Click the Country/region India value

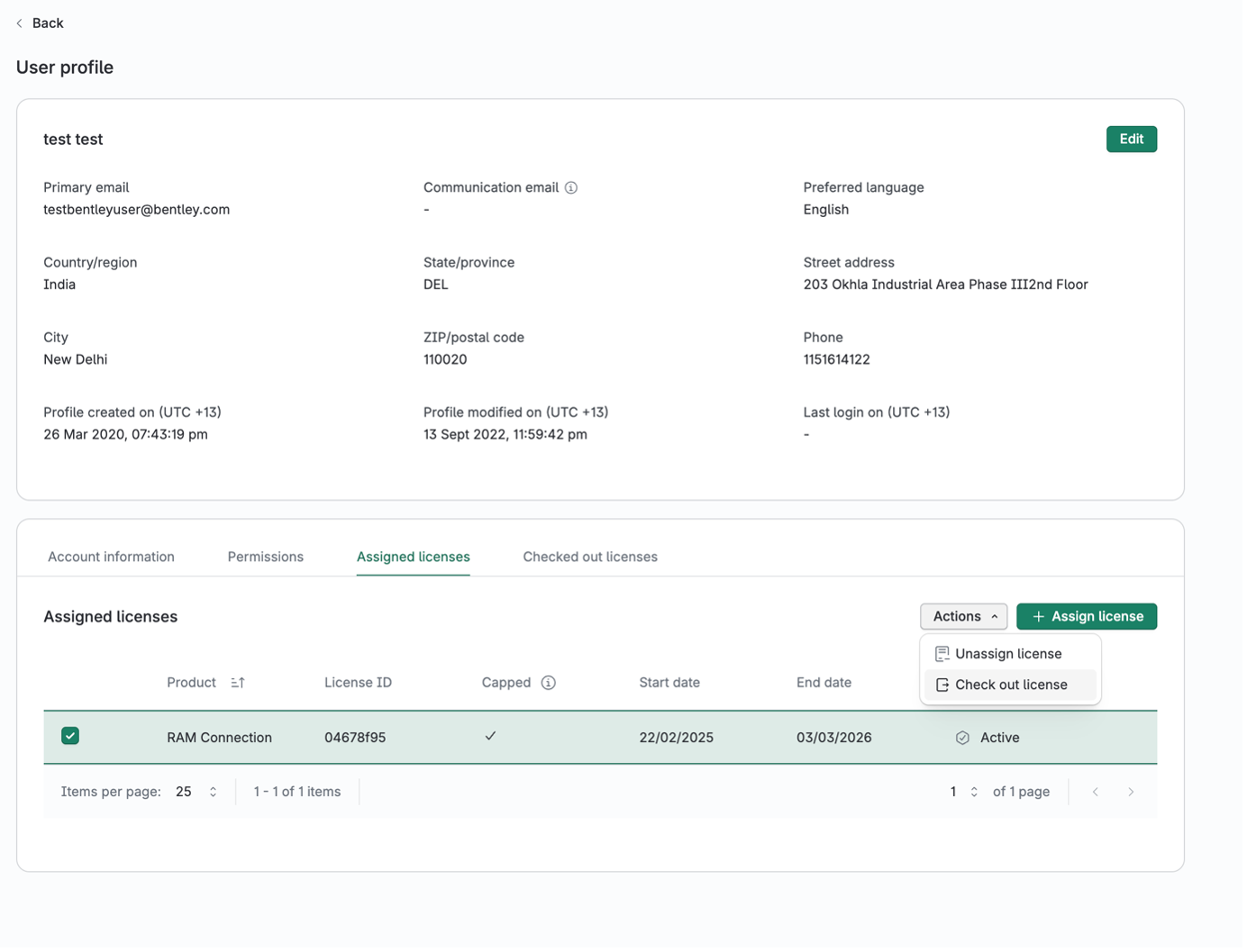click(59, 285)
